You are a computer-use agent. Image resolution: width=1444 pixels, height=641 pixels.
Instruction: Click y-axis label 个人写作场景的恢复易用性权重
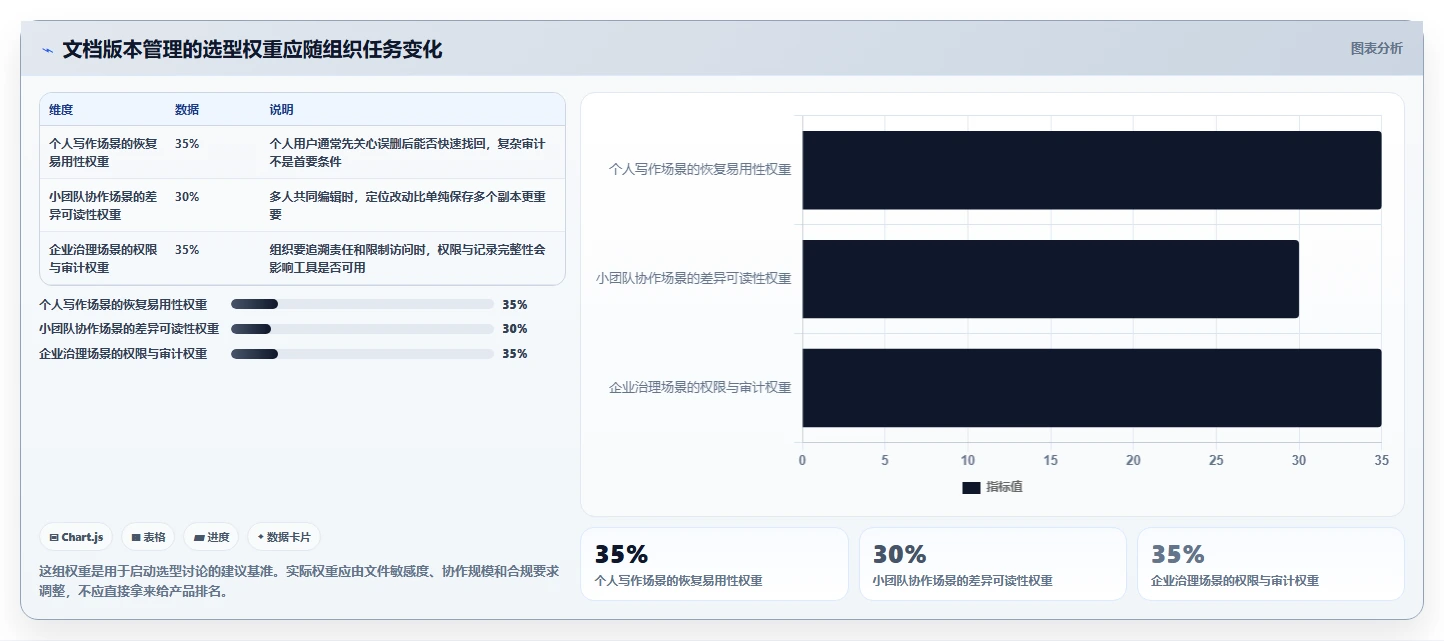click(700, 170)
